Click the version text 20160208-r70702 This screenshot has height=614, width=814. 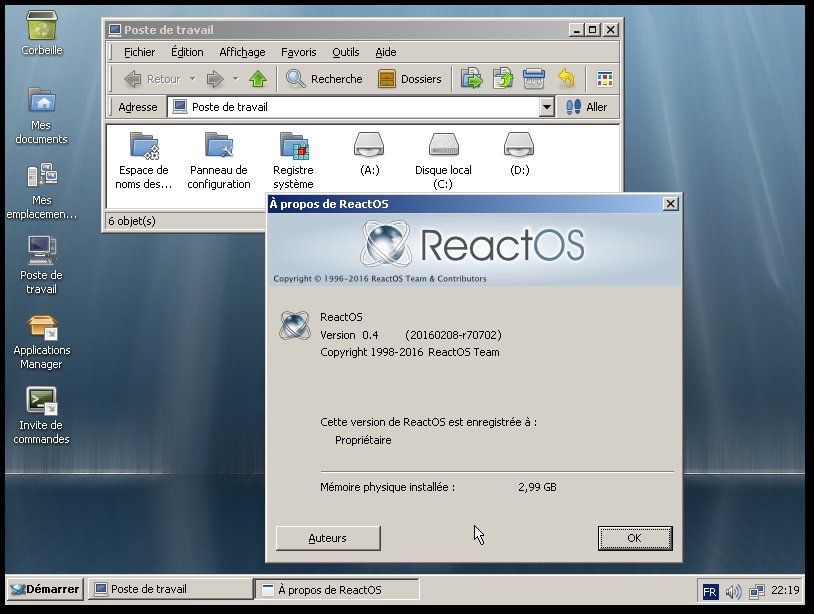coord(453,335)
